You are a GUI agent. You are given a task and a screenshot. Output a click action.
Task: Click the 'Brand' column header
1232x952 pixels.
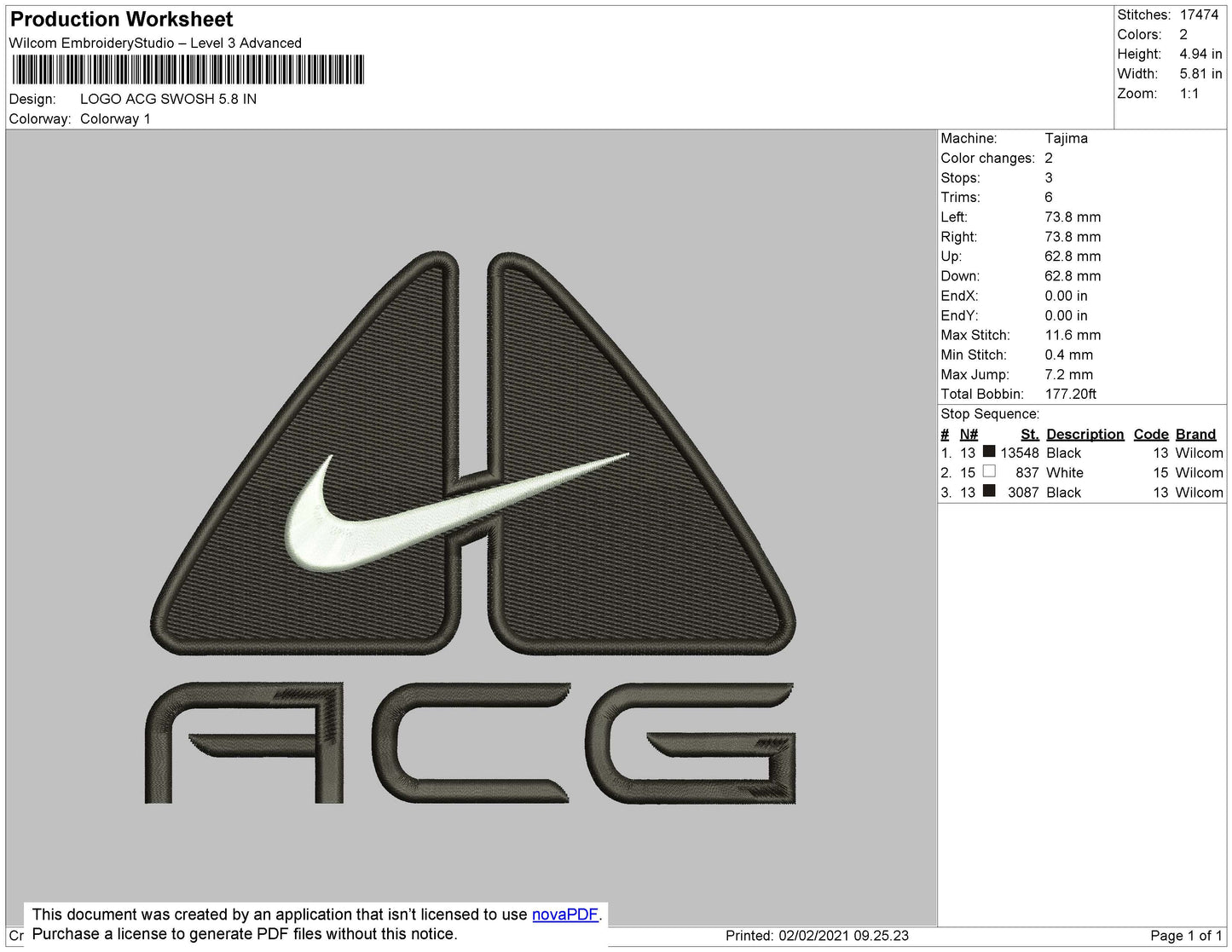[x=1195, y=434]
